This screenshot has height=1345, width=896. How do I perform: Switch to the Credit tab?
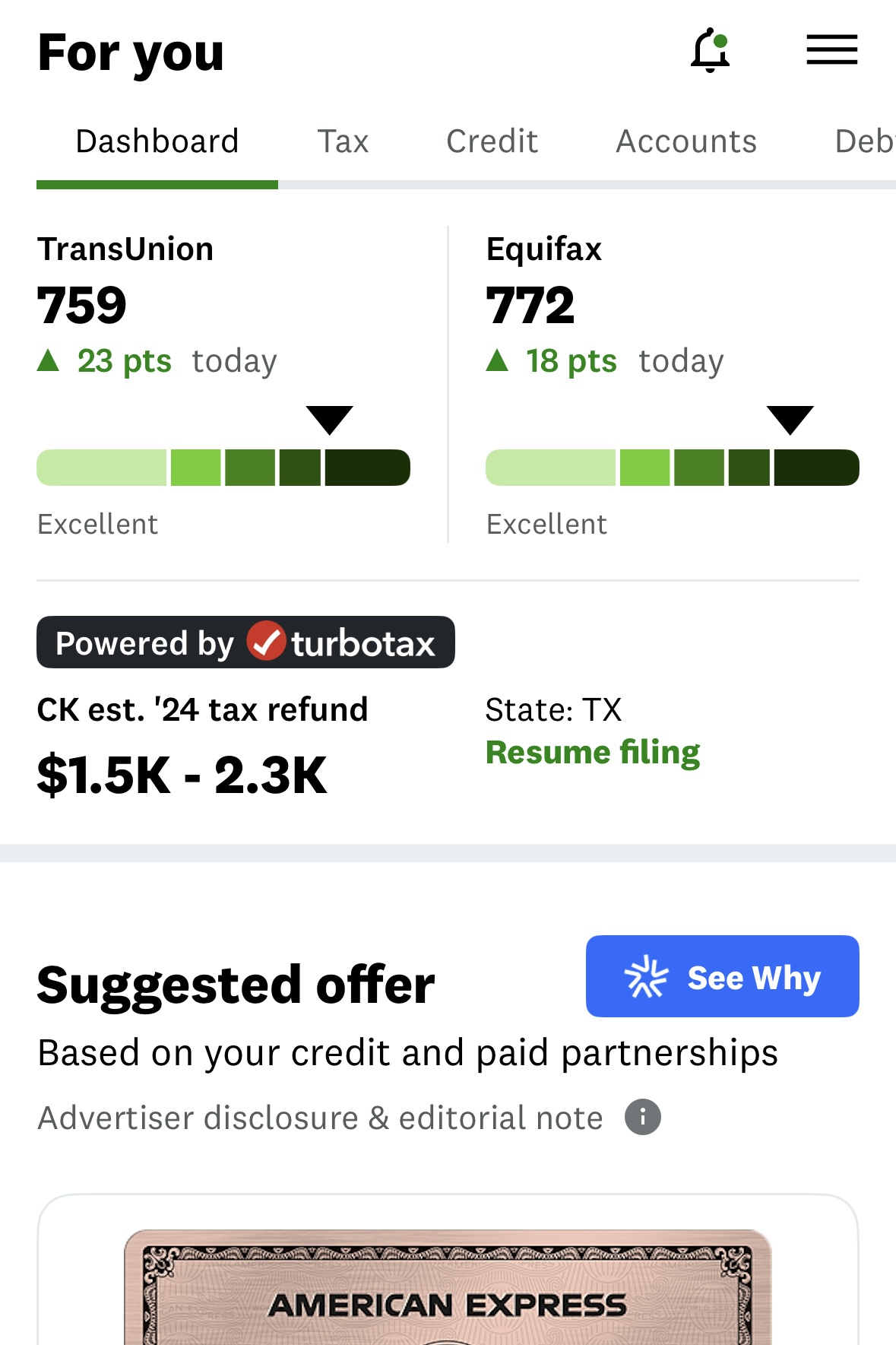492,141
